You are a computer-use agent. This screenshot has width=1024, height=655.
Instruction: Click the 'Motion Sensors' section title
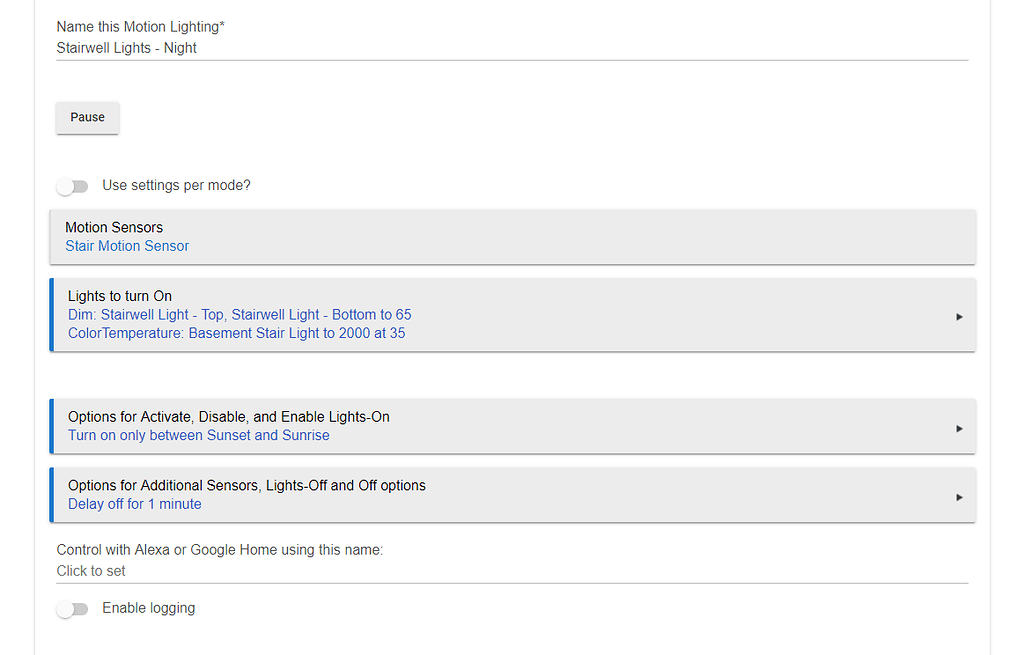click(114, 227)
